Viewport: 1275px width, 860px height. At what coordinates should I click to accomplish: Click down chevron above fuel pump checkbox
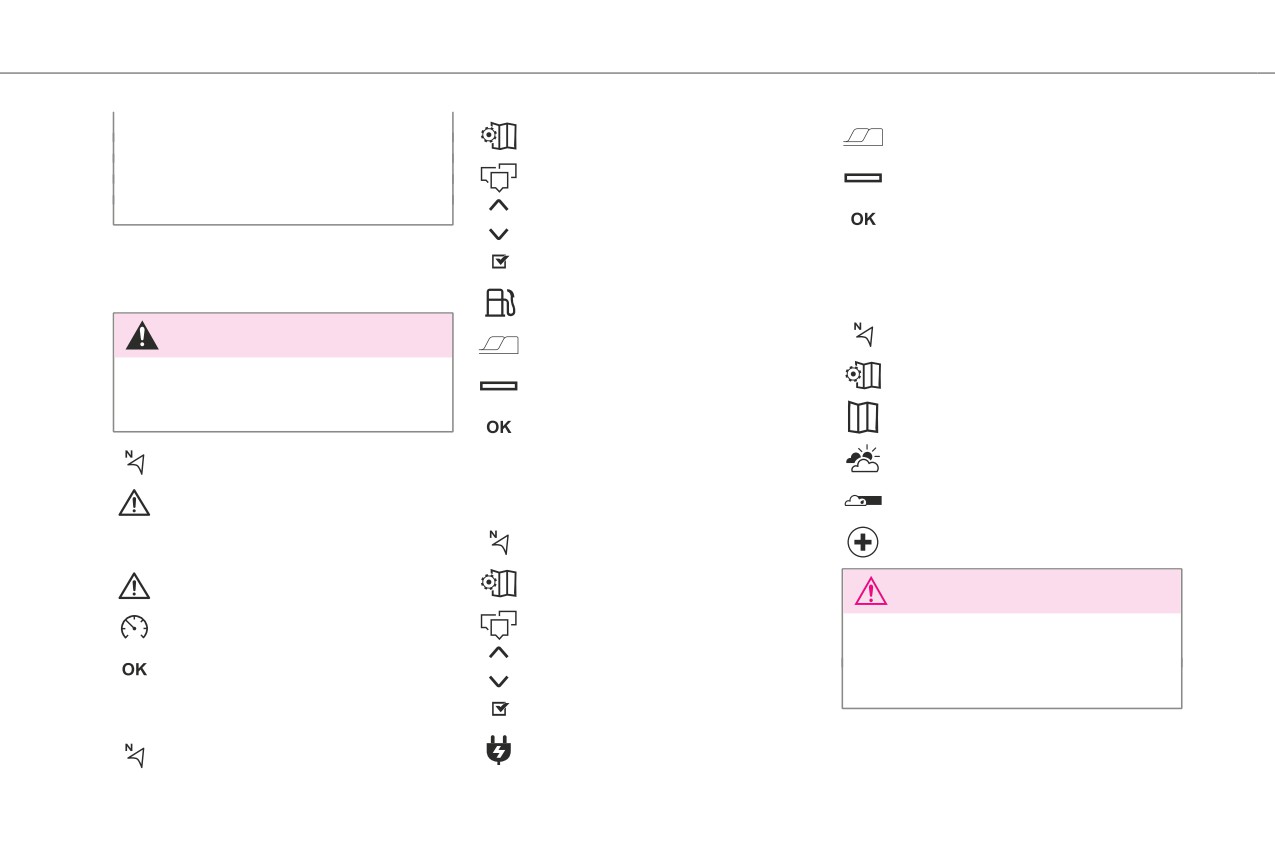pyautogui.click(x=499, y=234)
